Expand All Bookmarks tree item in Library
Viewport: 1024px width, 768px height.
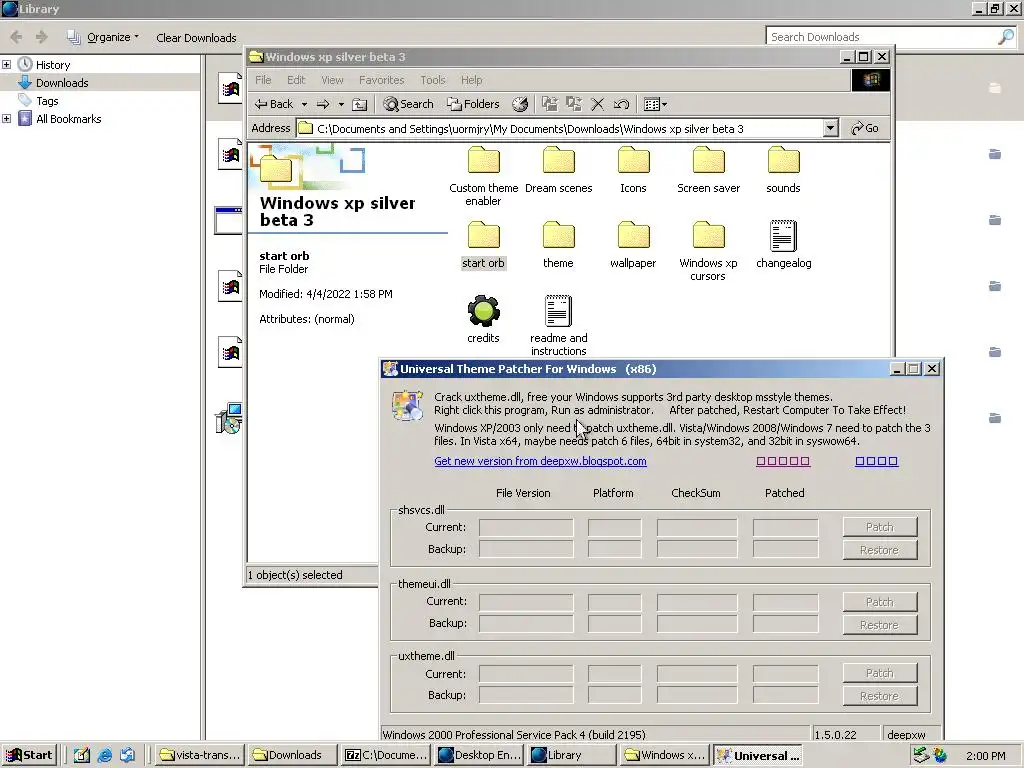(x=7, y=118)
